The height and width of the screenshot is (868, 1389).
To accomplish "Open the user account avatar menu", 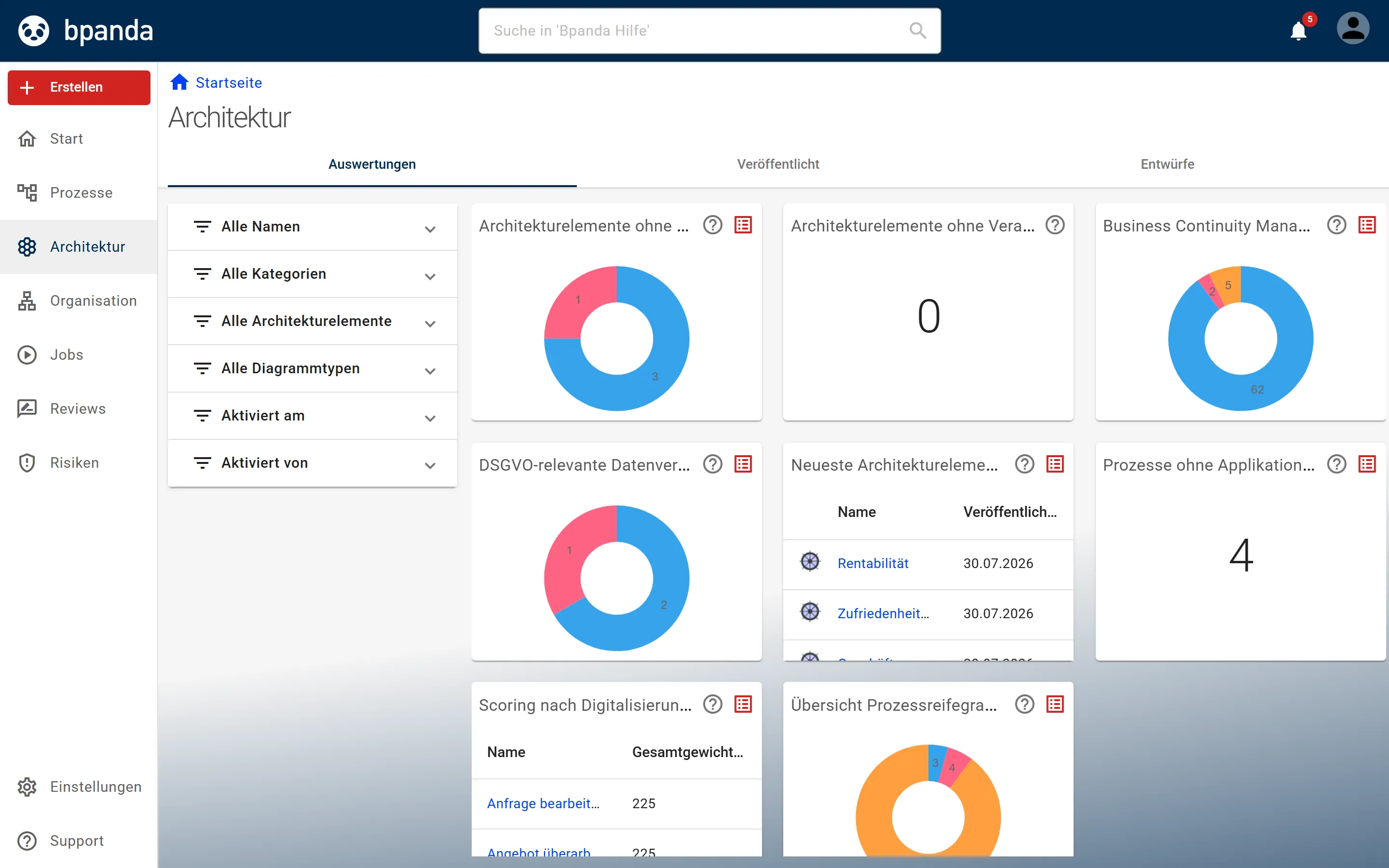I will [1353, 29].
